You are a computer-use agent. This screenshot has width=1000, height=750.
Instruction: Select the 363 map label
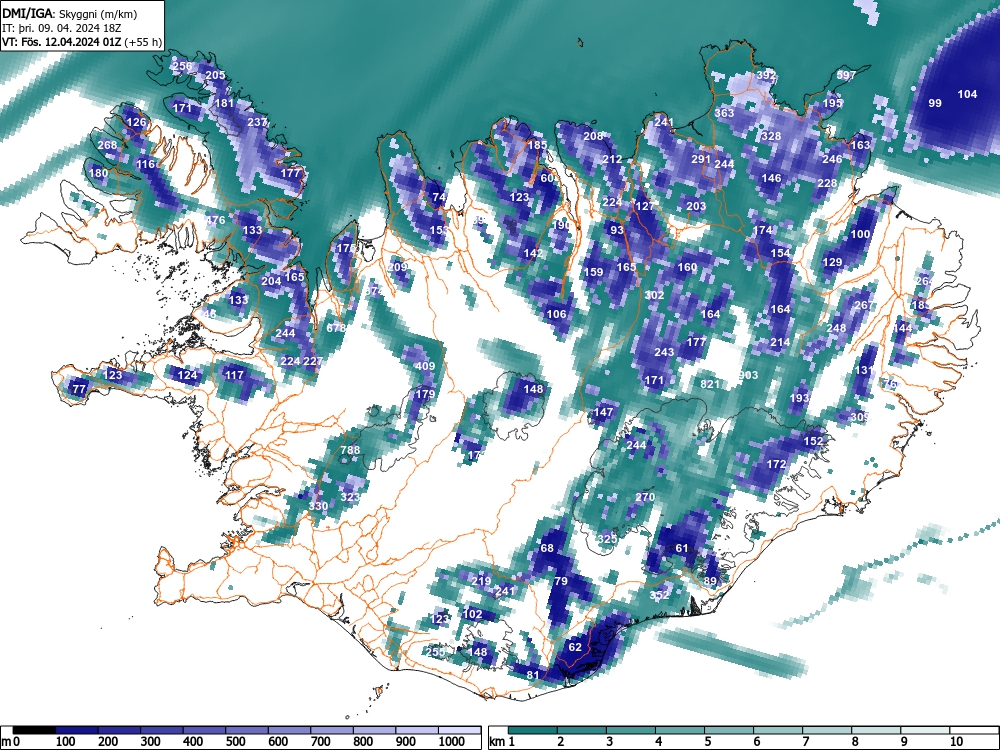tap(724, 113)
